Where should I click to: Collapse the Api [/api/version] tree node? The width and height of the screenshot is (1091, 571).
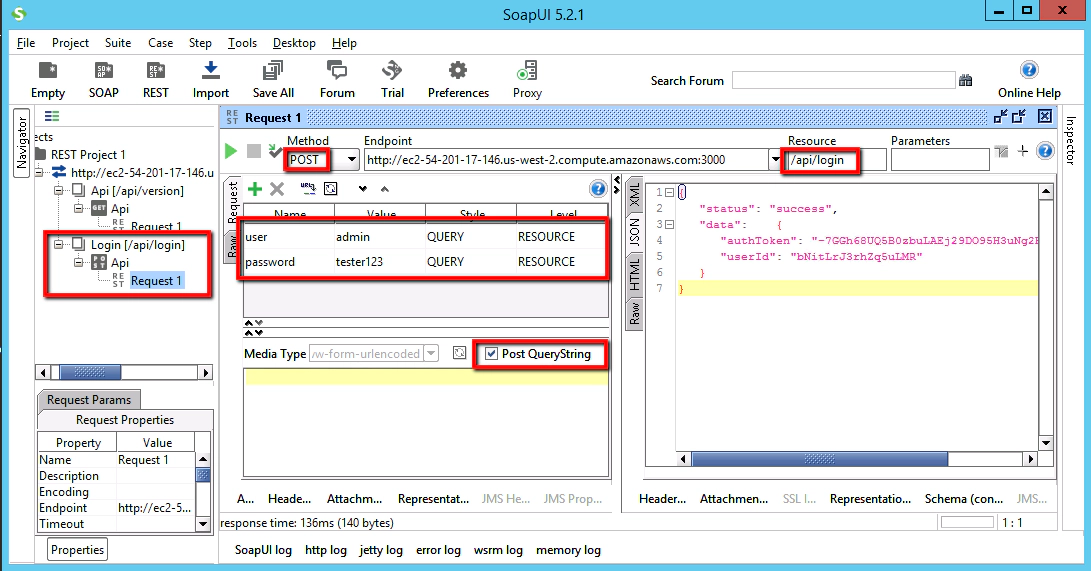(59, 190)
